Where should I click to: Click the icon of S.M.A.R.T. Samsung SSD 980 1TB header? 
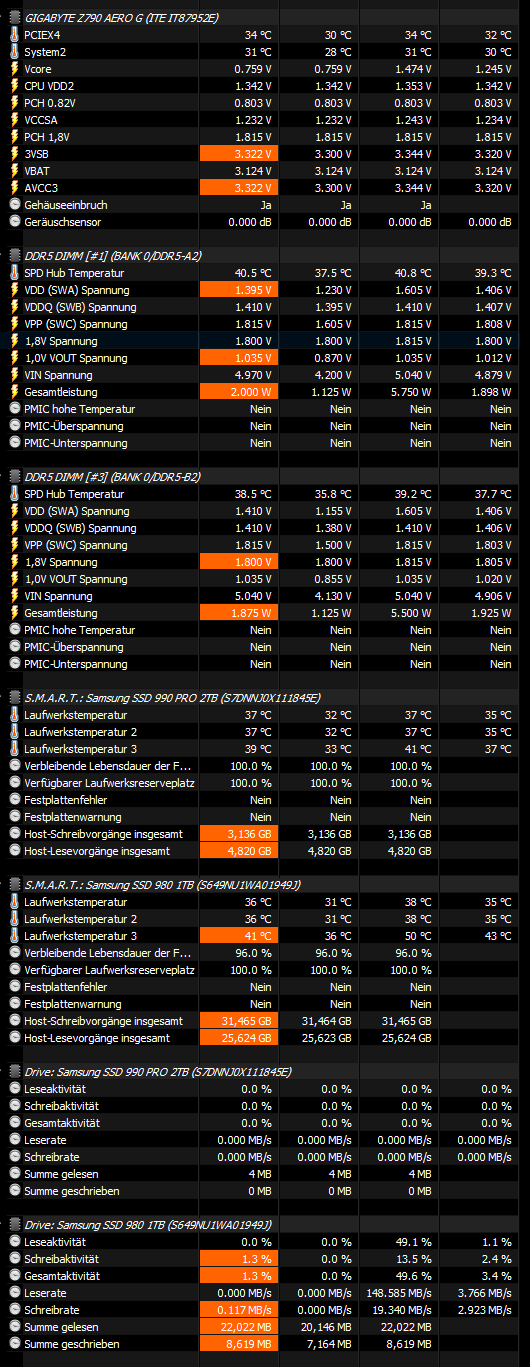15,885
